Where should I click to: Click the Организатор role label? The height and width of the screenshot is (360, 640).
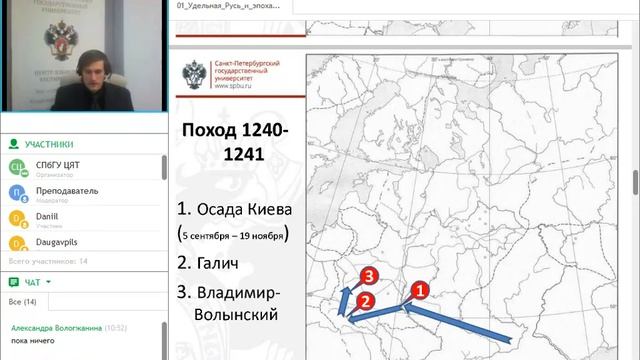point(54,175)
